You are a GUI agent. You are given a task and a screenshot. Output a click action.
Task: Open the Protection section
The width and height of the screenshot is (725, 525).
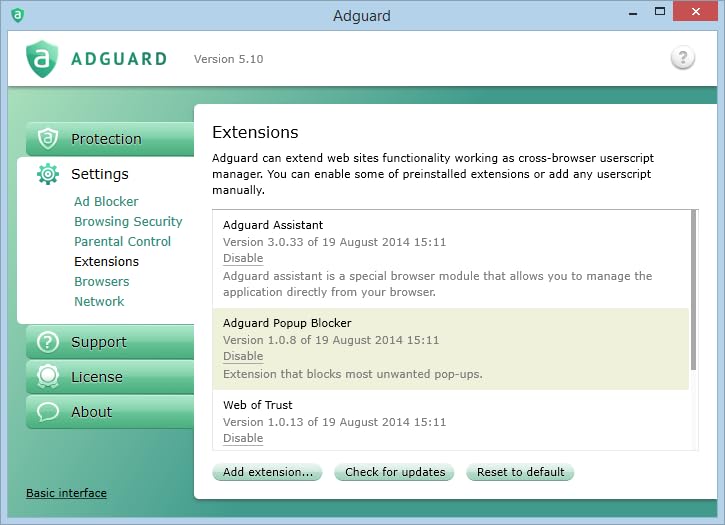click(x=110, y=139)
